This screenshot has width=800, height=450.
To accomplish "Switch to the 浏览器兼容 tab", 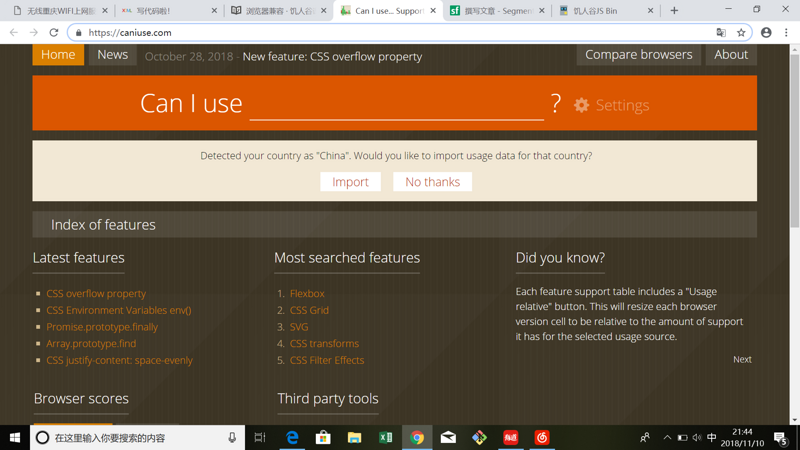I will coord(278,11).
